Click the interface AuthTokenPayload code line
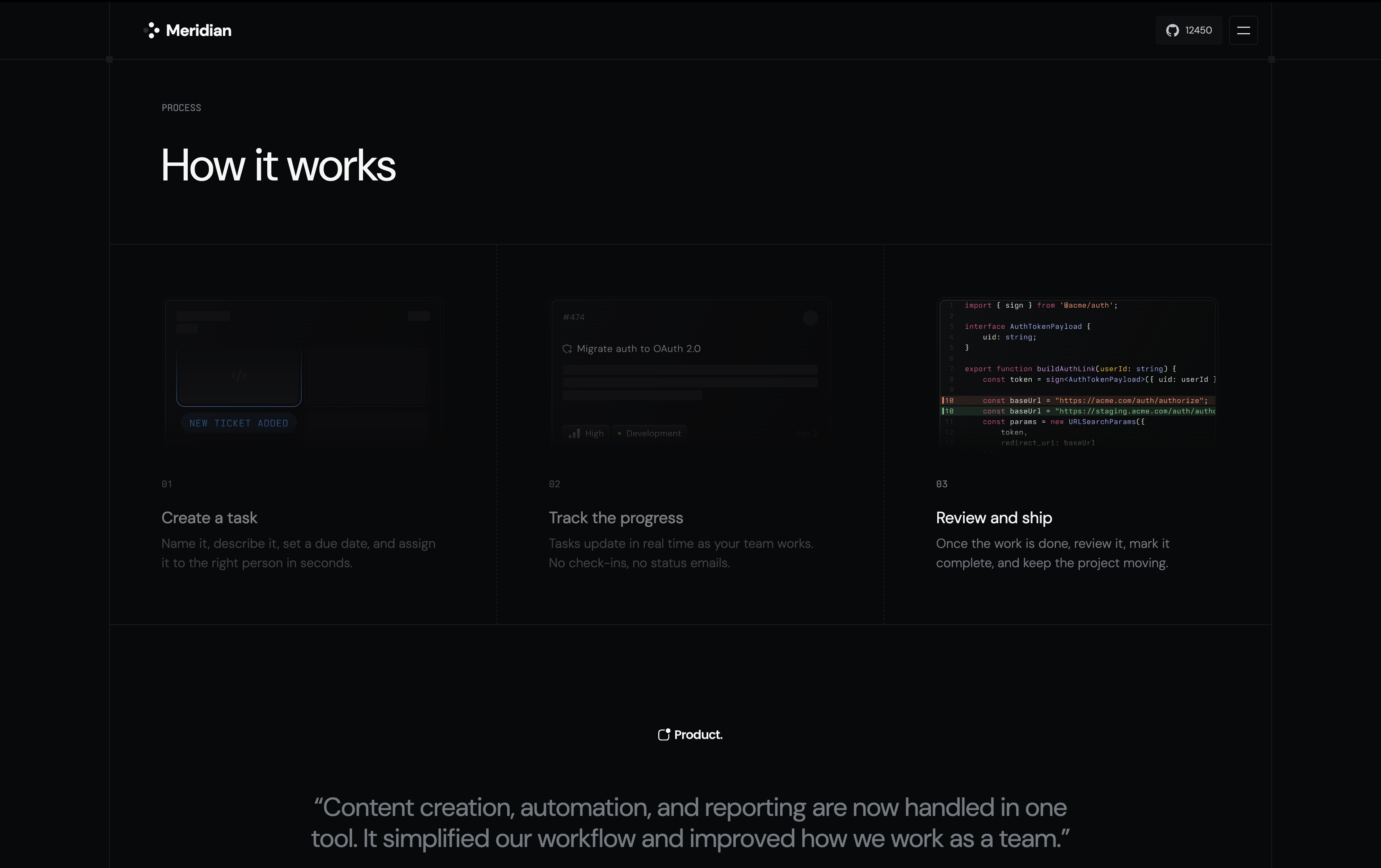Viewport: 1381px width, 868px height. click(1027, 326)
